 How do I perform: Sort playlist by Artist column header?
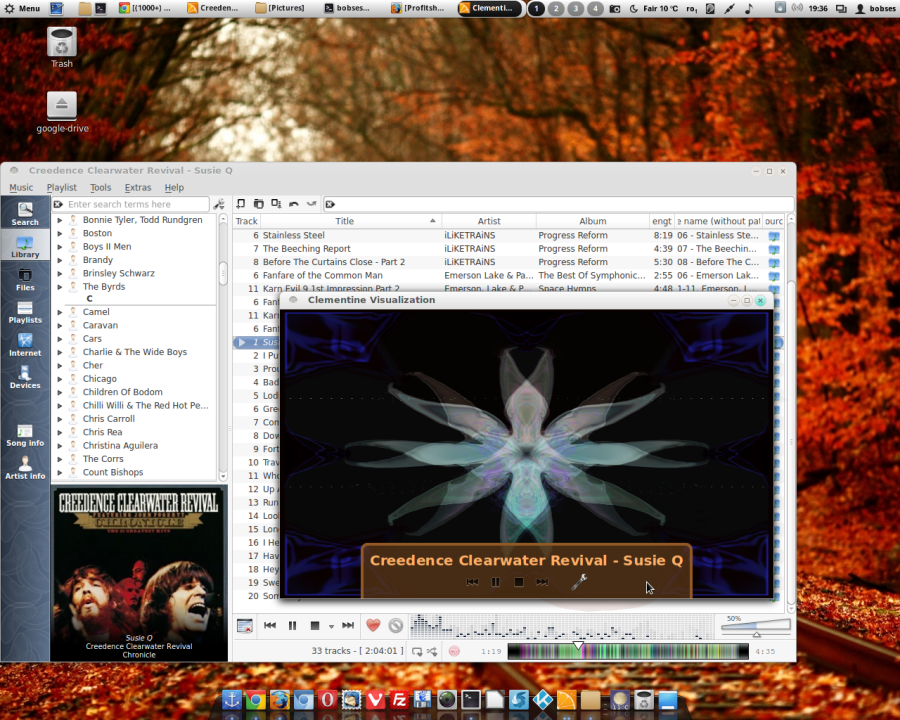489,221
